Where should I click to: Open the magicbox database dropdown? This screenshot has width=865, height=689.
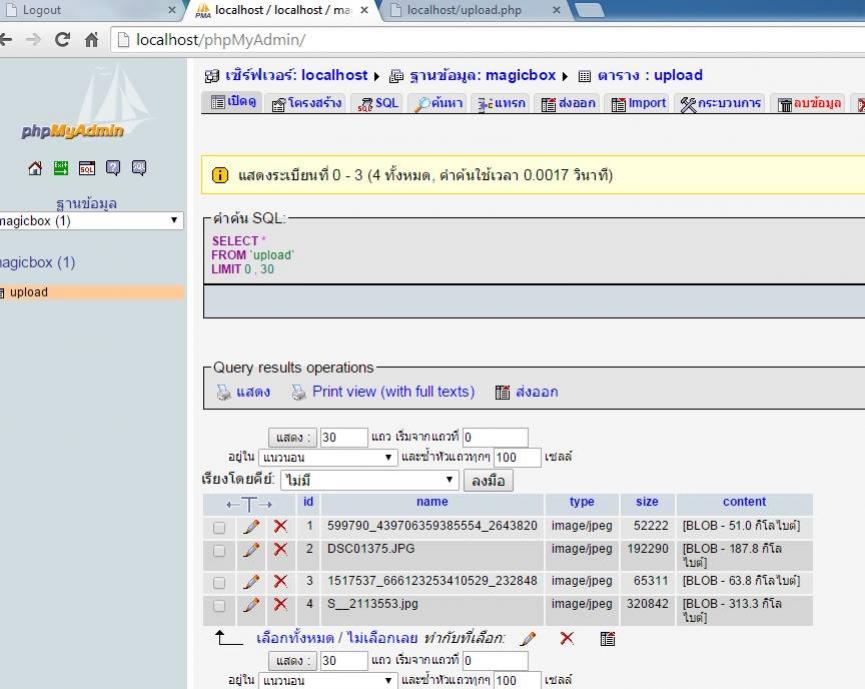90,221
